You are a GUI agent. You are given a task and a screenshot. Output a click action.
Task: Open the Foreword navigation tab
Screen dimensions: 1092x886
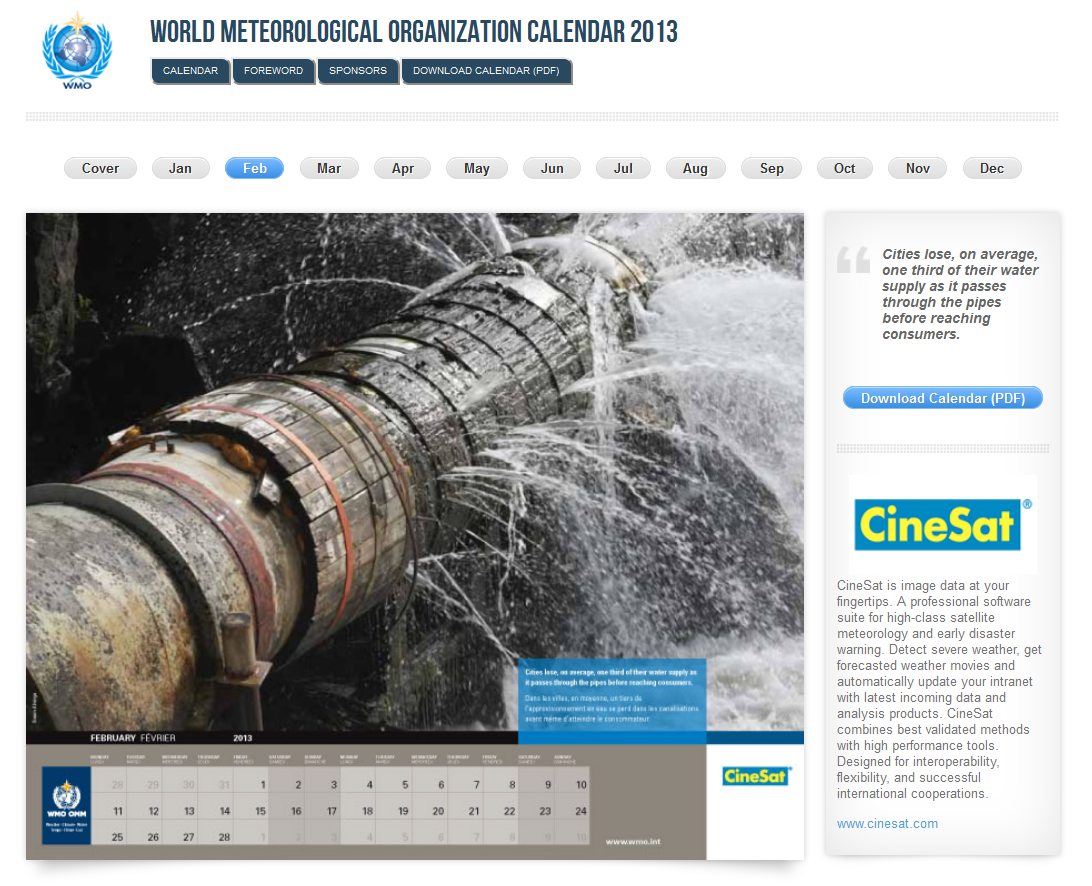click(273, 71)
